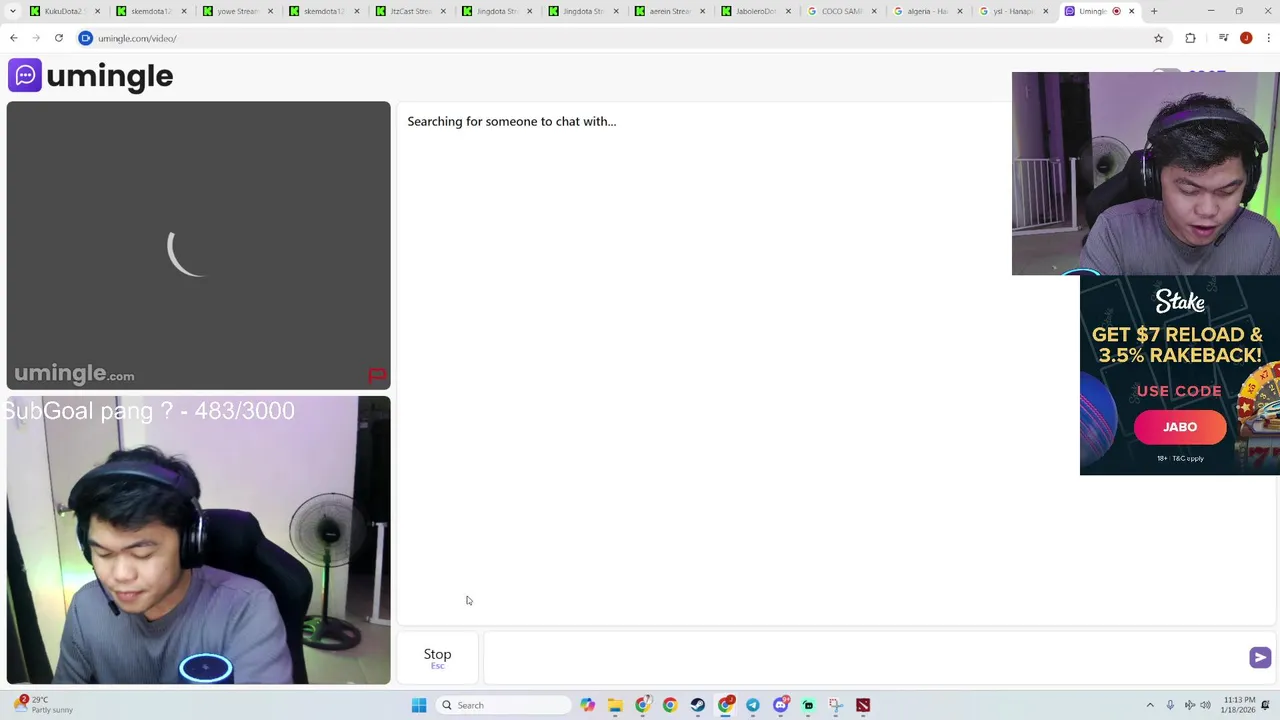Image resolution: width=1280 pixels, height=720 pixels.
Task: Open Dota 2 from the taskbar
Action: 863,705
